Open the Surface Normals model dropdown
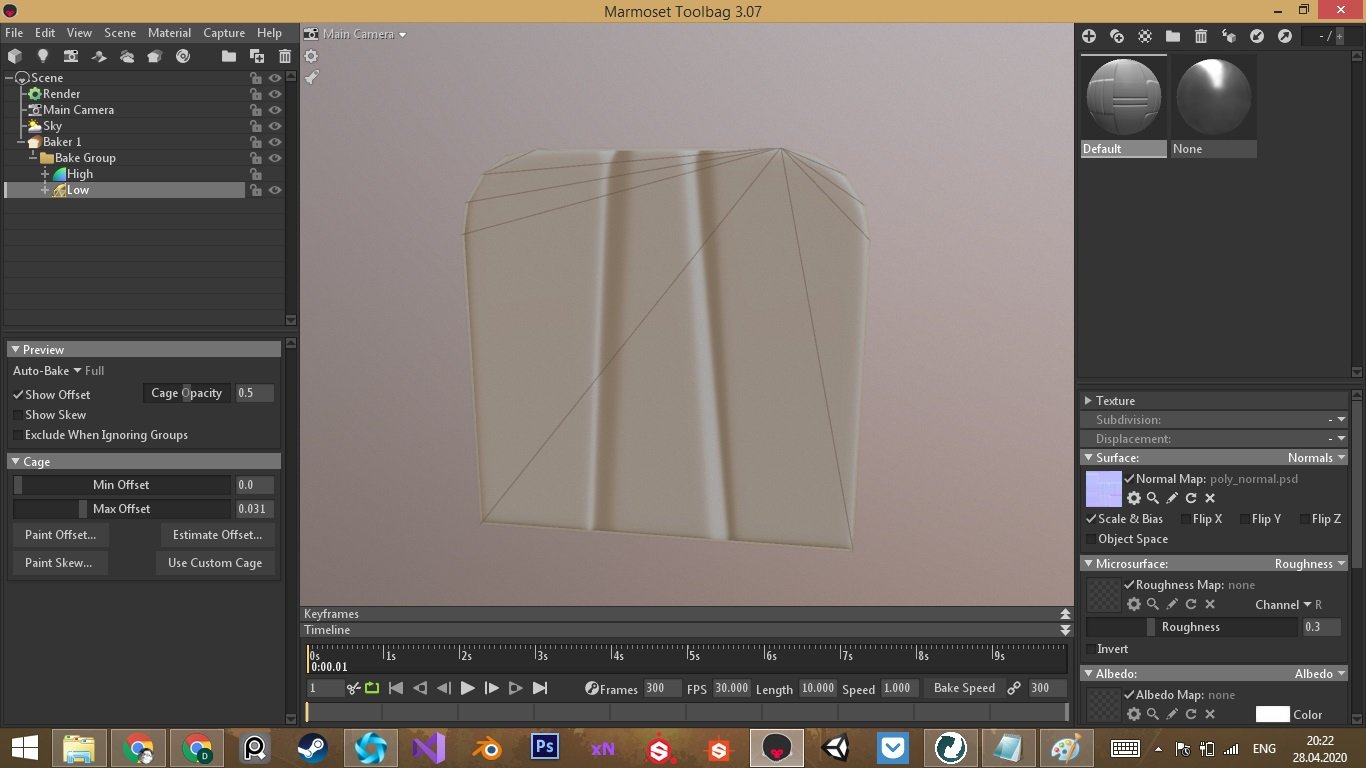Viewport: 1366px width, 768px height. coord(1317,458)
